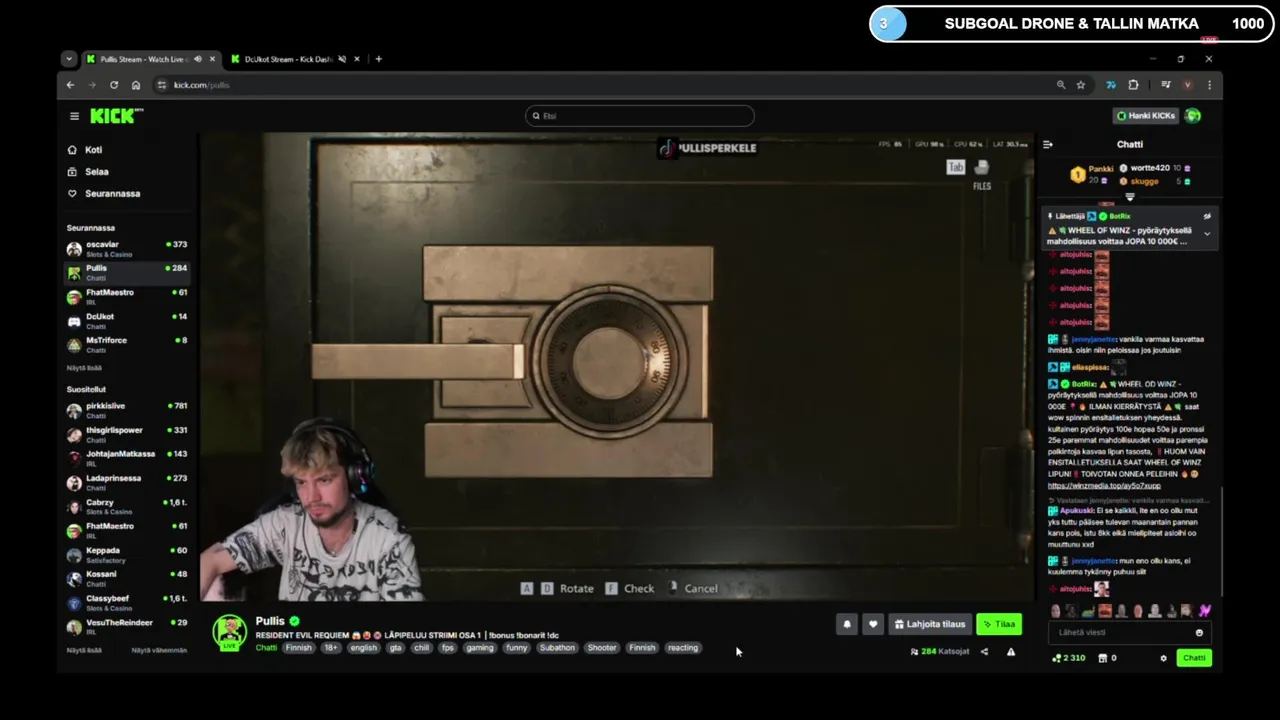1280x720 pixels.
Task: Open Ladaprinsessa recommended channel
Action: pyautogui.click(x=127, y=482)
